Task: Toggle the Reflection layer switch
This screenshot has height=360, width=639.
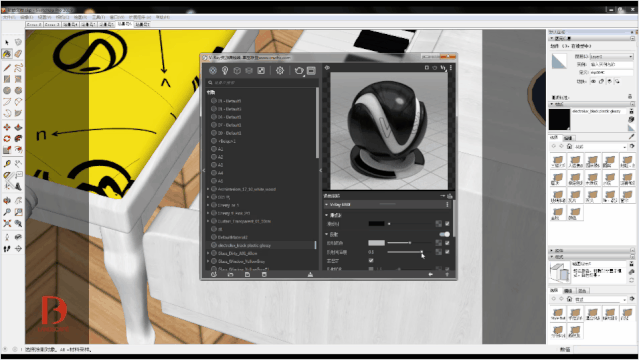Action: (445, 234)
